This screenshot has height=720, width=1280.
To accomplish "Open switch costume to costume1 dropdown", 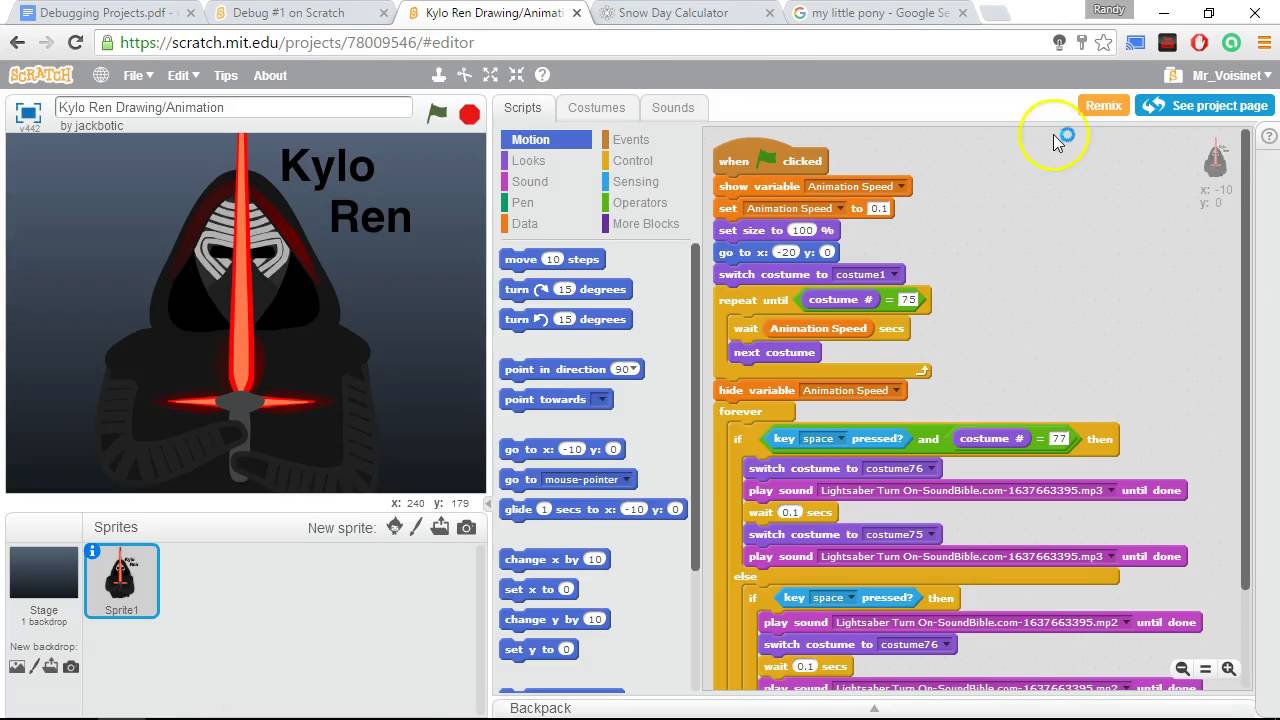I will [893, 274].
